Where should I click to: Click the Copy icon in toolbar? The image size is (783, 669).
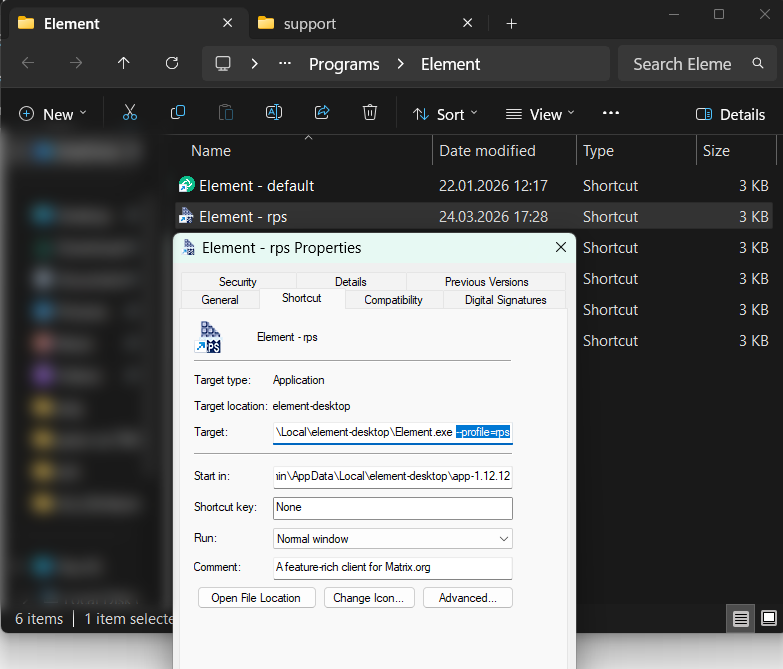(x=178, y=114)
